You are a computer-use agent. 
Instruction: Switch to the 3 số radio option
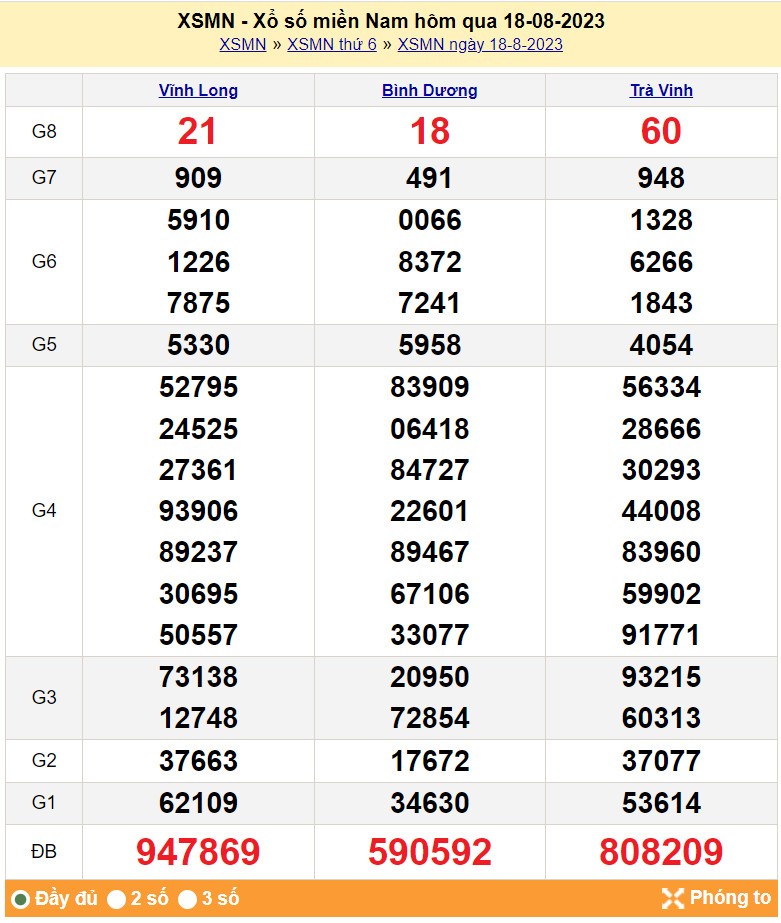[188, 898]
